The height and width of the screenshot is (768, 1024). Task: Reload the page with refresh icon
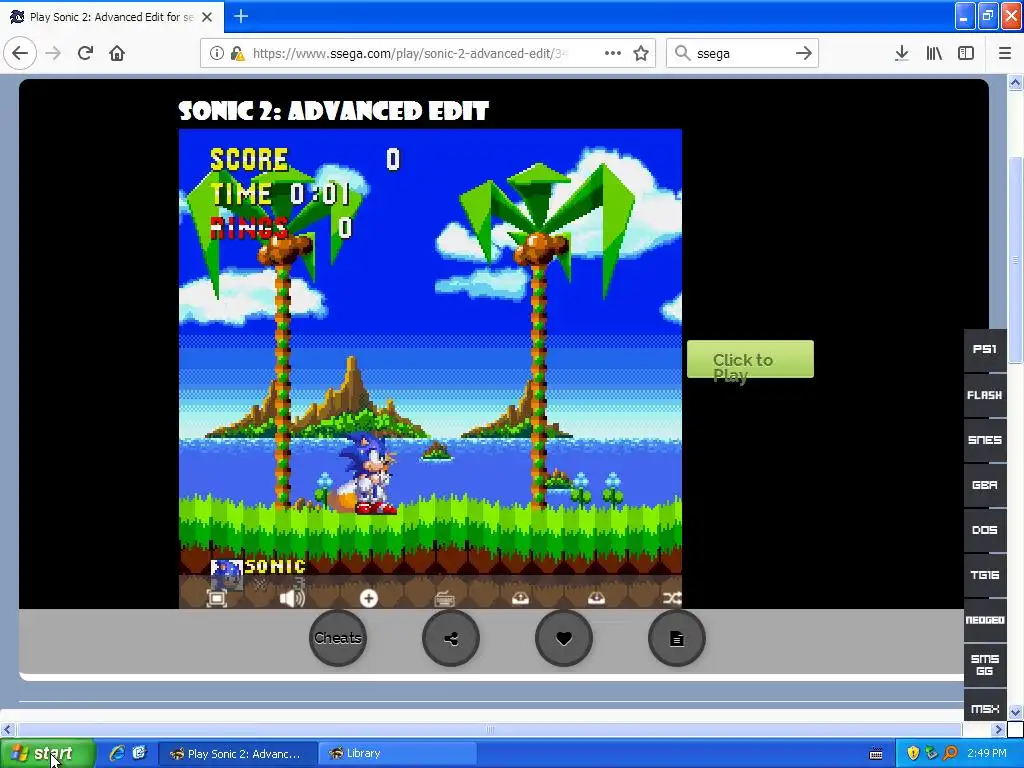point(85,53)
